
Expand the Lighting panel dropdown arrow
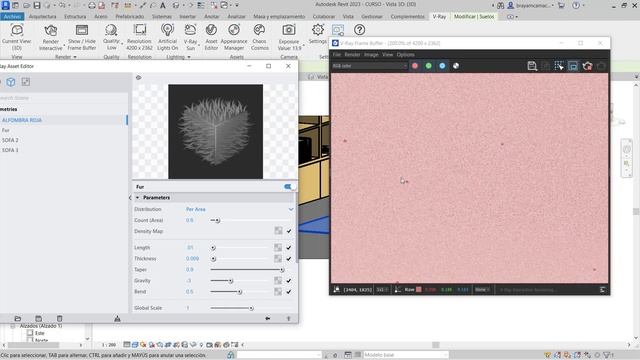click(189, 57)
